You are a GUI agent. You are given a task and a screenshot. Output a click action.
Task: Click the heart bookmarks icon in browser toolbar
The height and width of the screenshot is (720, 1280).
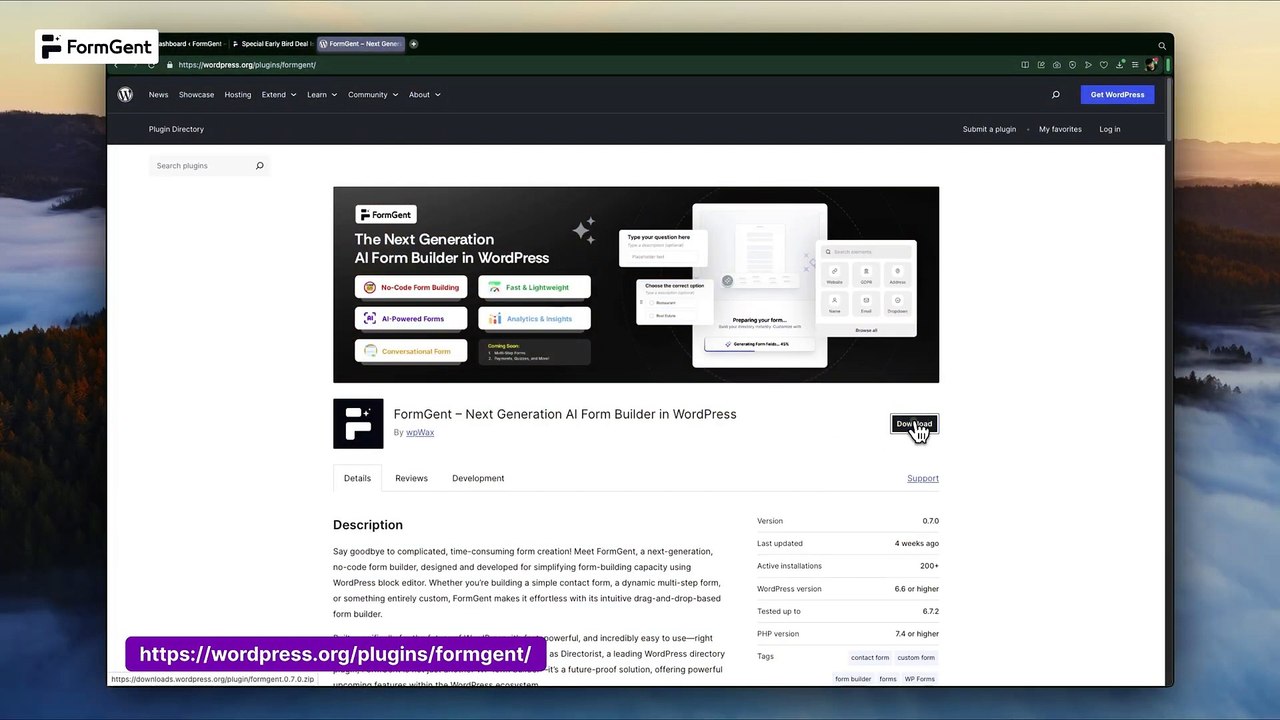1103,65
